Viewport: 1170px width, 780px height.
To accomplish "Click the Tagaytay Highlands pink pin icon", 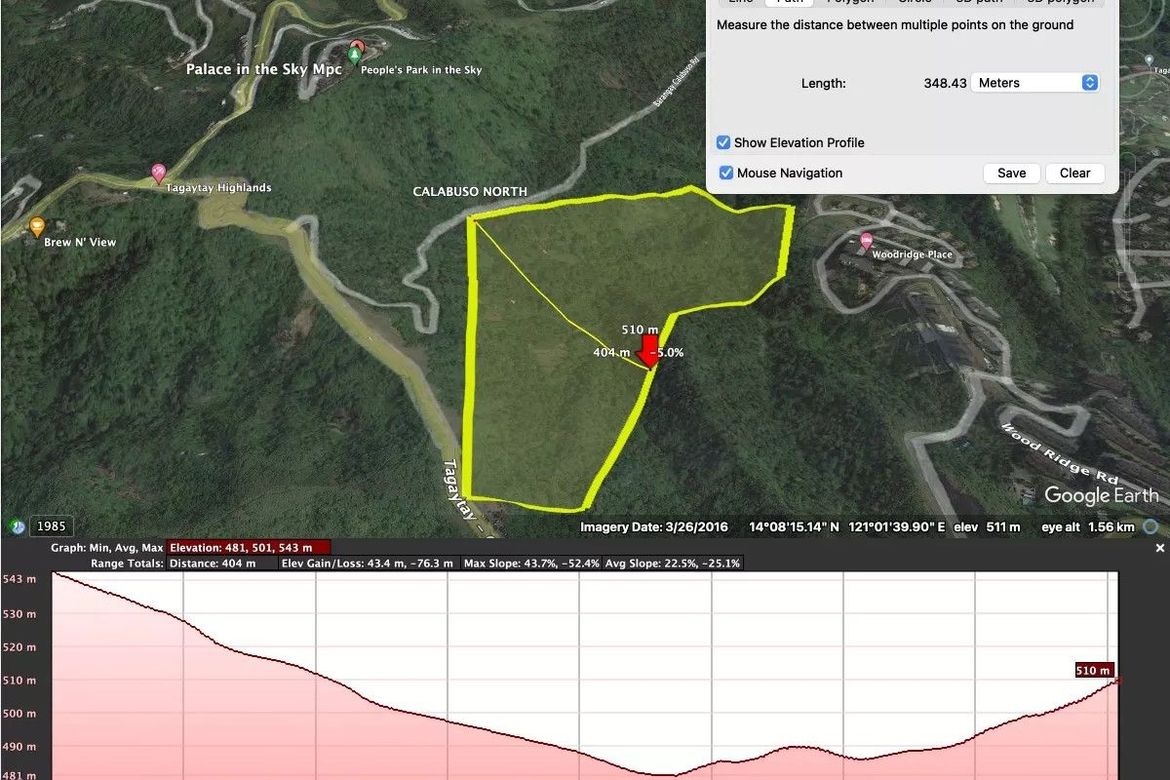I will coord(158,173).
